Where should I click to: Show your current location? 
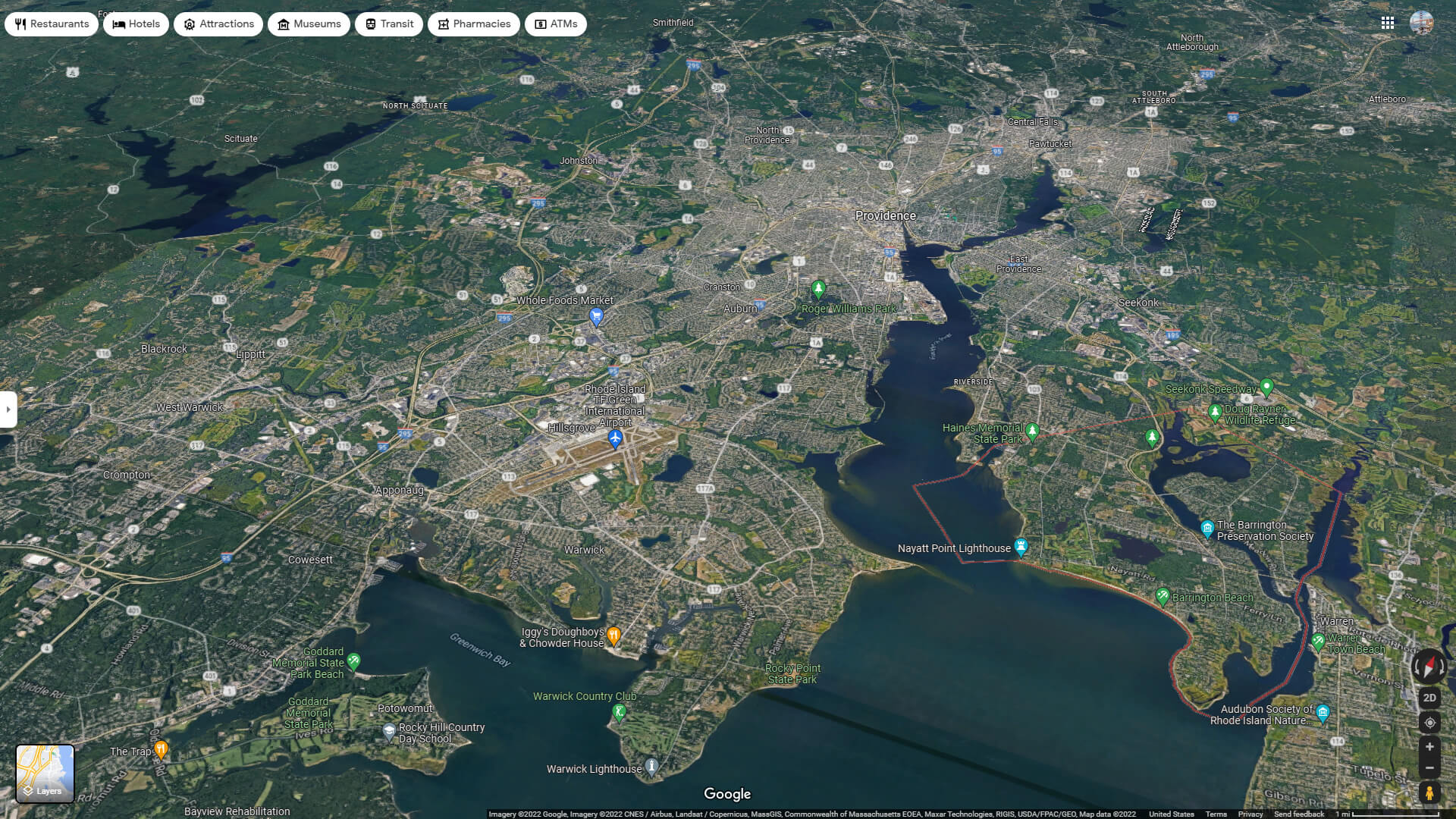[1429, 723]
